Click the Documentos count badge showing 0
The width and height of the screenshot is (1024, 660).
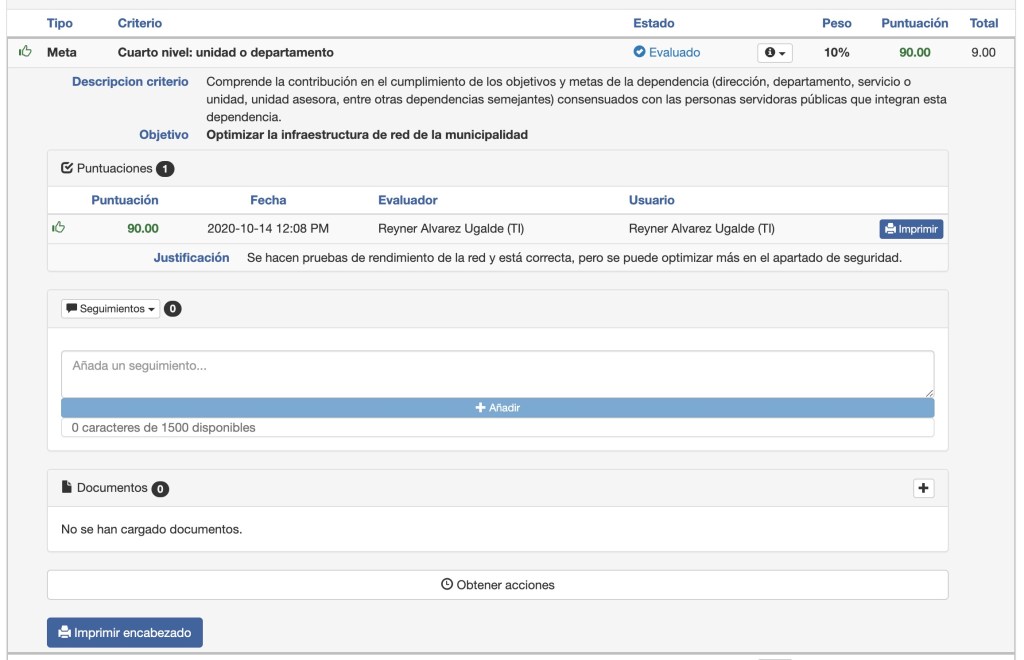pyautogui.click(x=160, y=489)
